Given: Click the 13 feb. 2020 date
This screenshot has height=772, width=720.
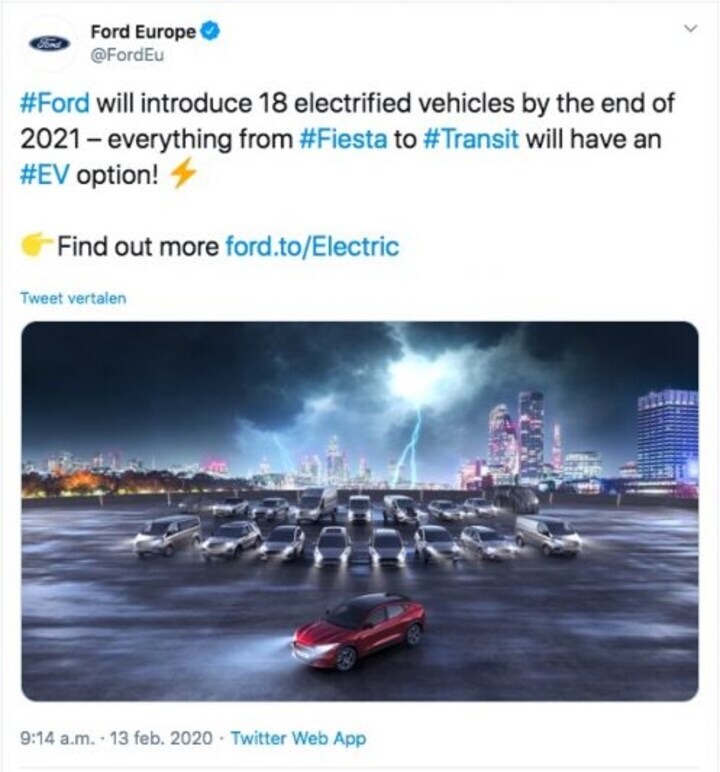Looking at the screenshot, I should 161,738.
